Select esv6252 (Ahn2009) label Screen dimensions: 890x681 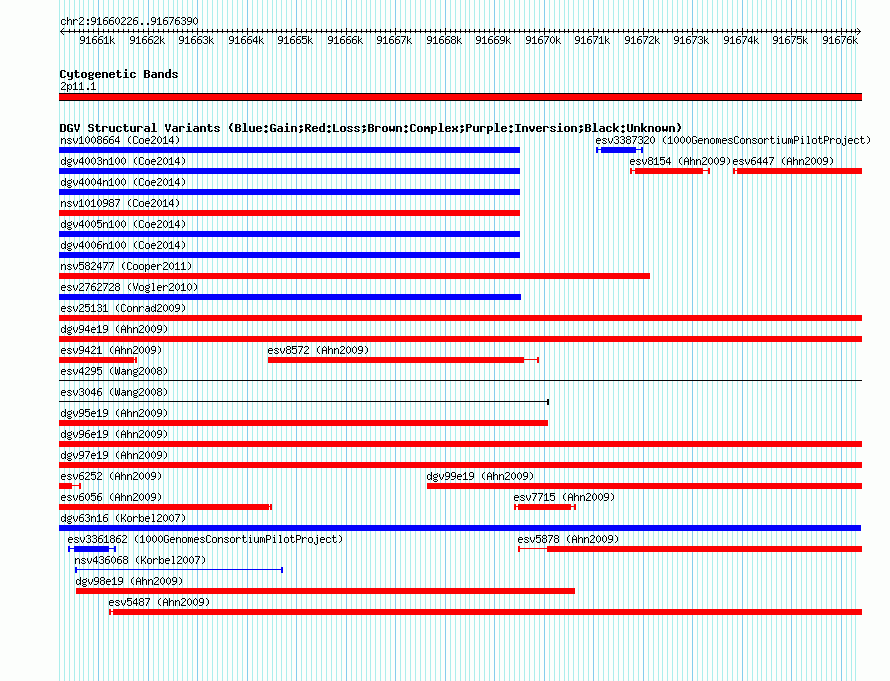pyautogui.click(x=111, y=476)
